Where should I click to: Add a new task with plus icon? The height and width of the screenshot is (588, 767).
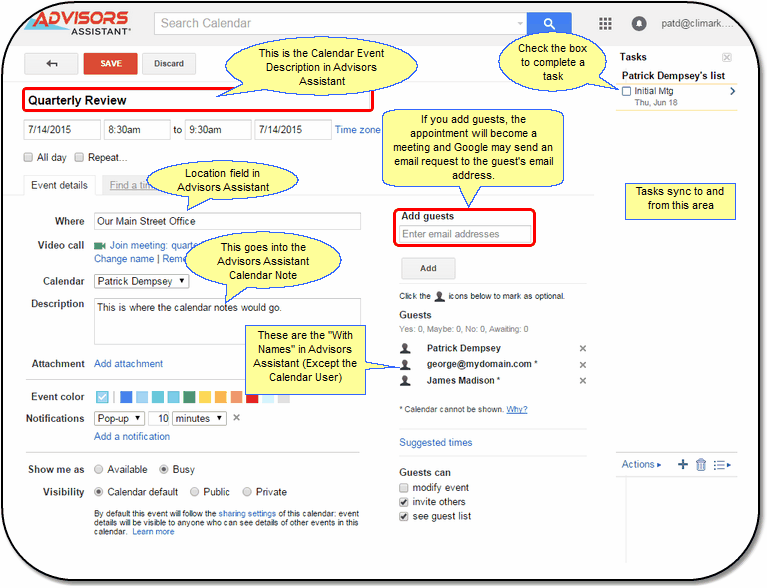[x=683, y=464]
